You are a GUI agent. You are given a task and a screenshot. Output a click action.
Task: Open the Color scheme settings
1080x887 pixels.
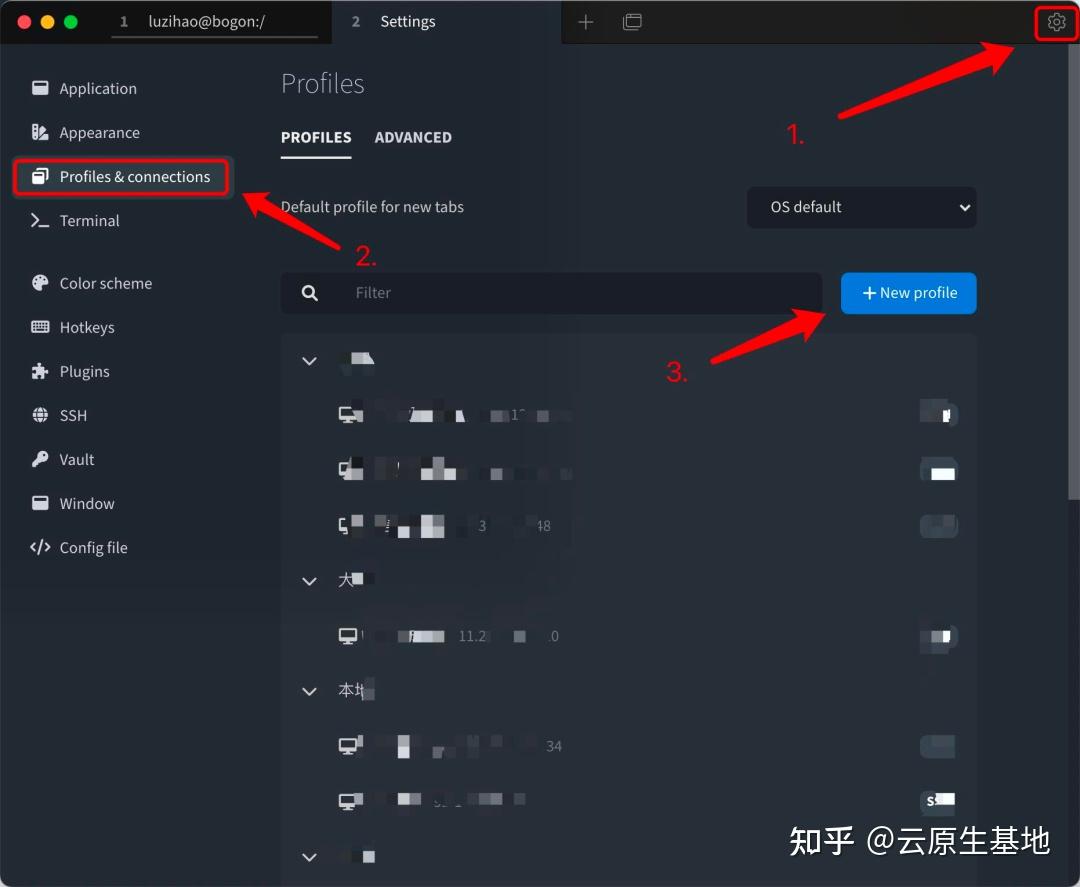click(x=104, y=283)
